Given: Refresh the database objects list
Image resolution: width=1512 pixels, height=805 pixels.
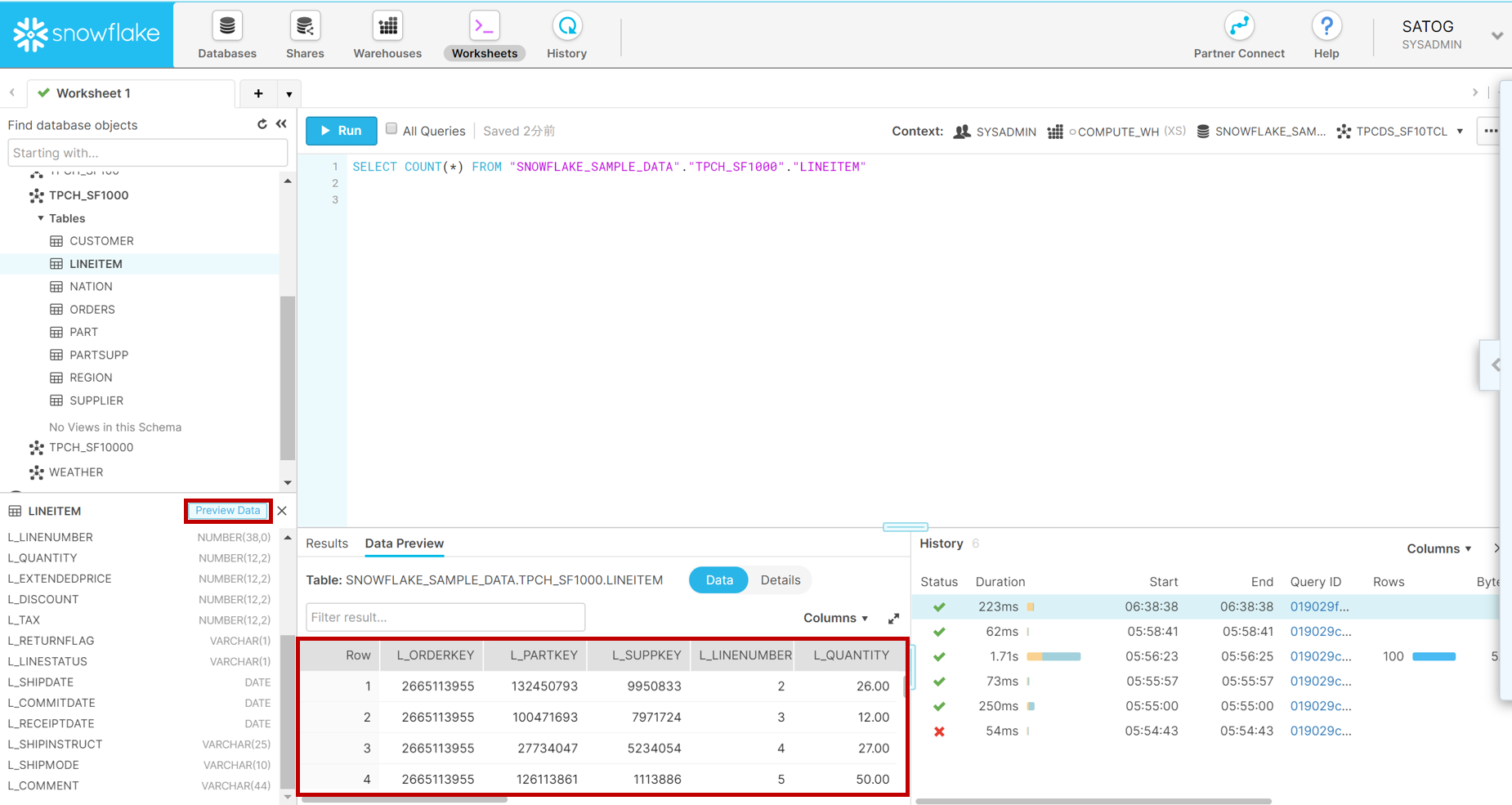Looking at the screenshot, I should click(x=262, y=124).
